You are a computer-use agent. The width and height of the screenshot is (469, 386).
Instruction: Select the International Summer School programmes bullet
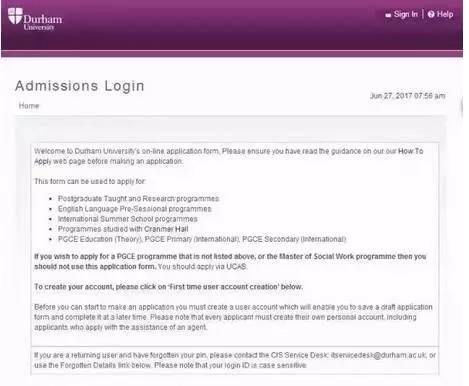[x=128, y=219]
